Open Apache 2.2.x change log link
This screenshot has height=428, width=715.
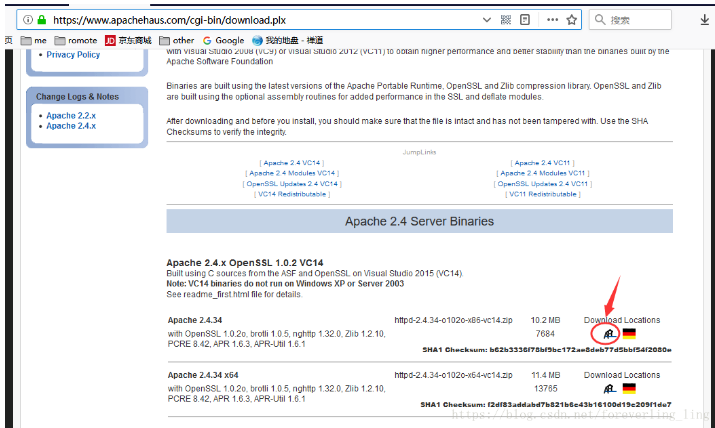pyautogui.click(x=71, y=116)
